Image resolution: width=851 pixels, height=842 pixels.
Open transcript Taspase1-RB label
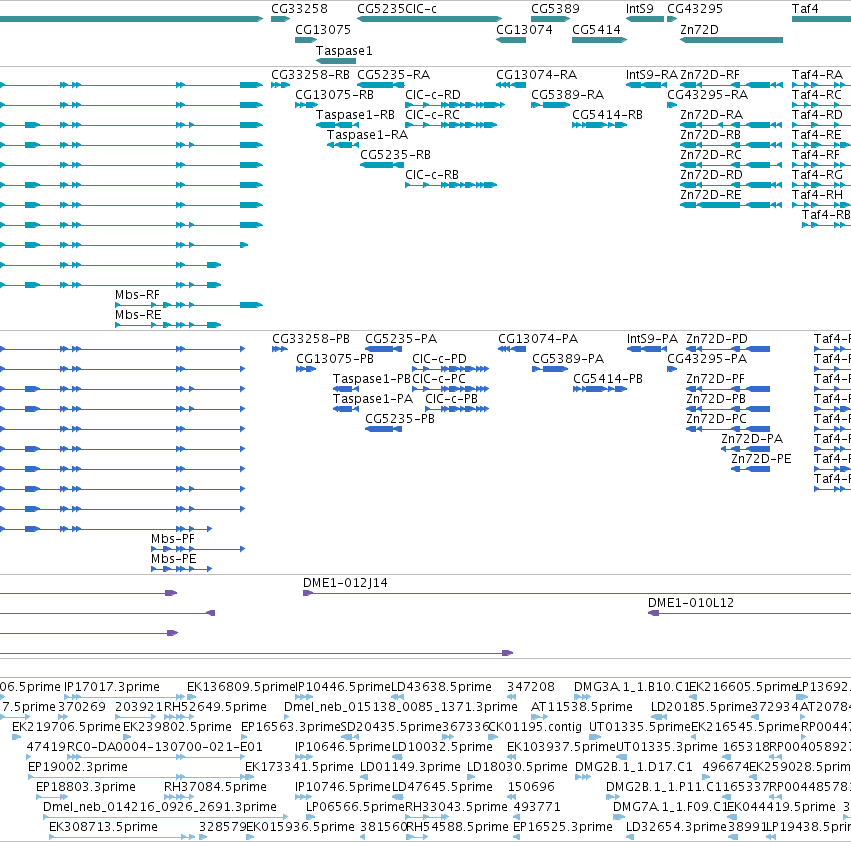tap(355, 115)
